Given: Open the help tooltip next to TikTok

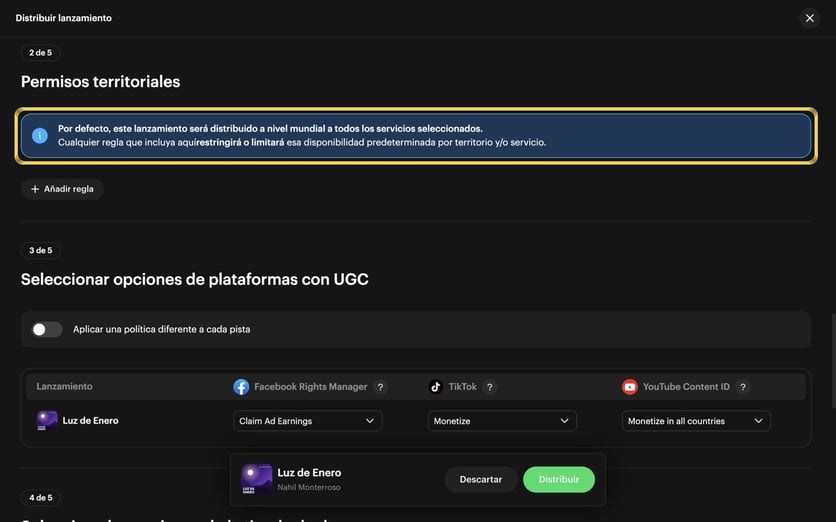Looking at the screenshot, I should point(489,387).
